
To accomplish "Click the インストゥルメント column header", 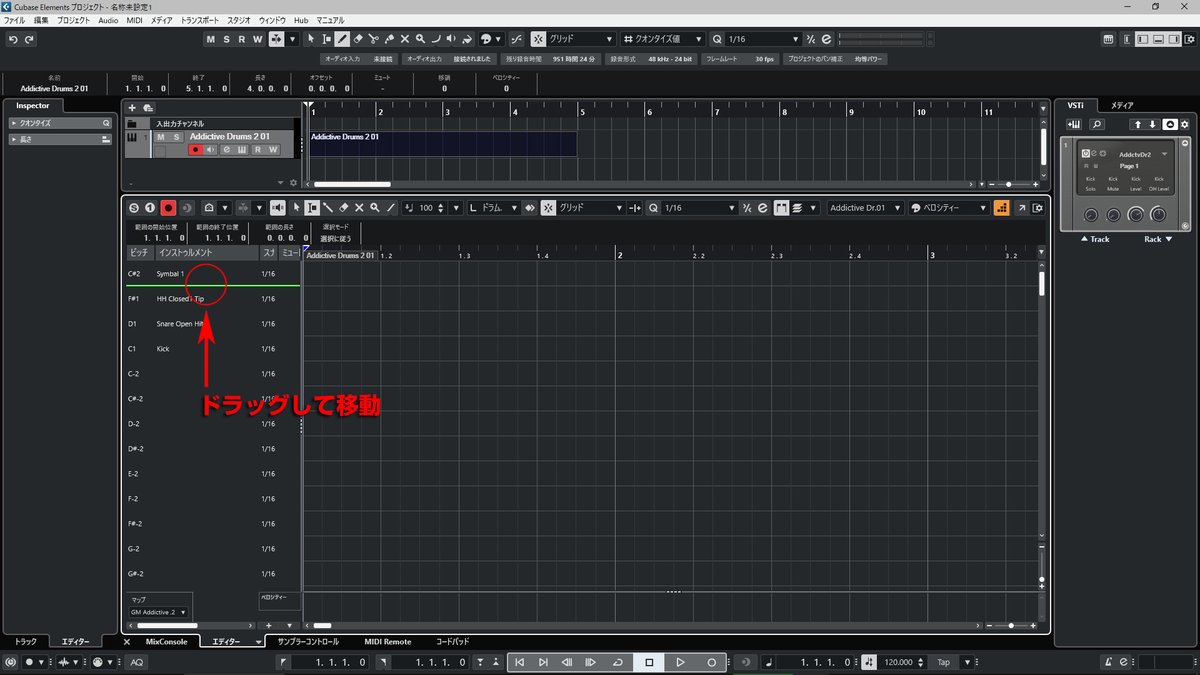I will click(x=206, y=254).
